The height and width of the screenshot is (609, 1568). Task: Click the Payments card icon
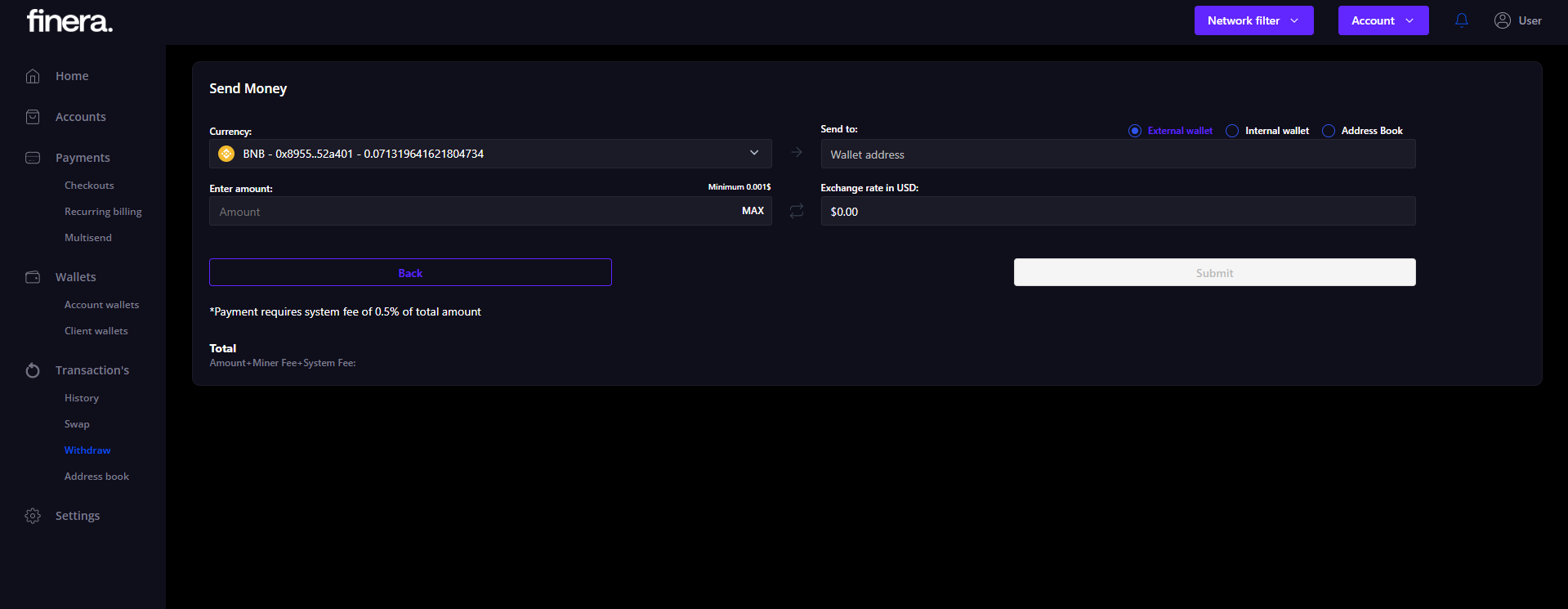[x=33, y=158]
